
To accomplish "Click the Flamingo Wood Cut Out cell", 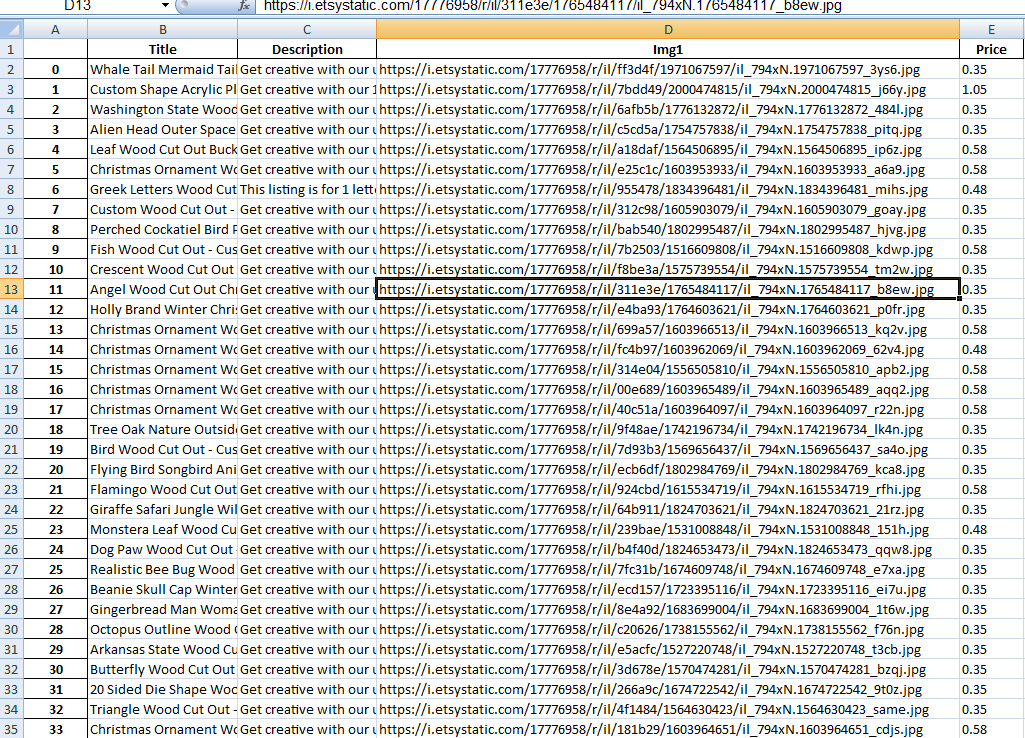I will click(162, 490).
